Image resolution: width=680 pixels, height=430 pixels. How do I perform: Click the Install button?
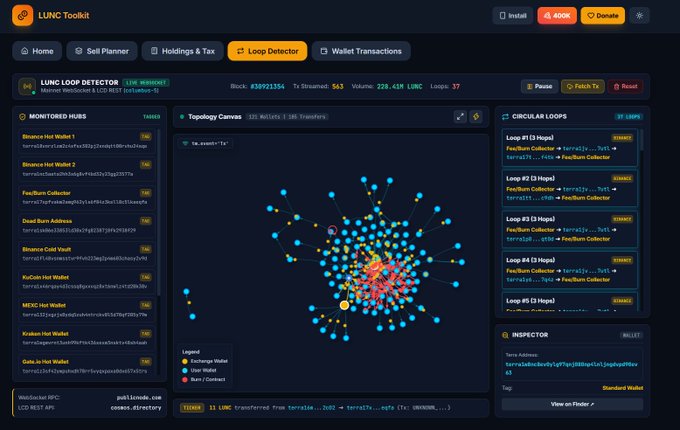[513, 16]
